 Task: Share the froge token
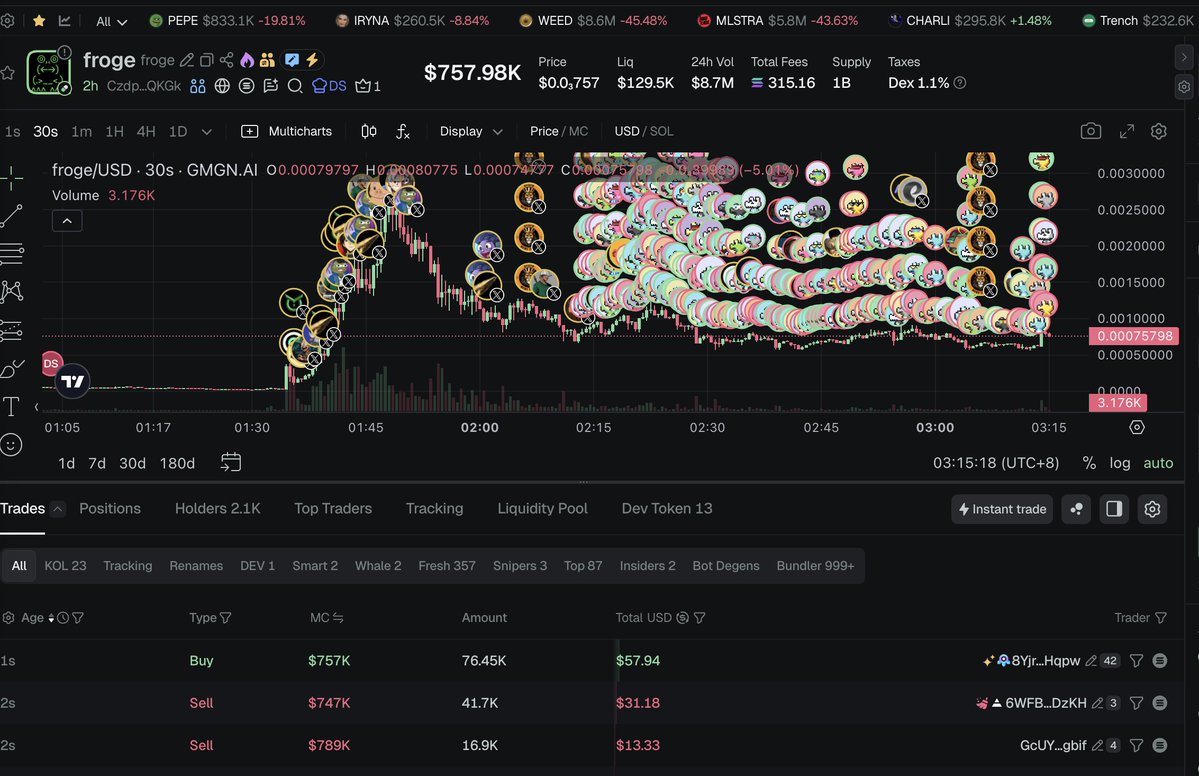226,60
